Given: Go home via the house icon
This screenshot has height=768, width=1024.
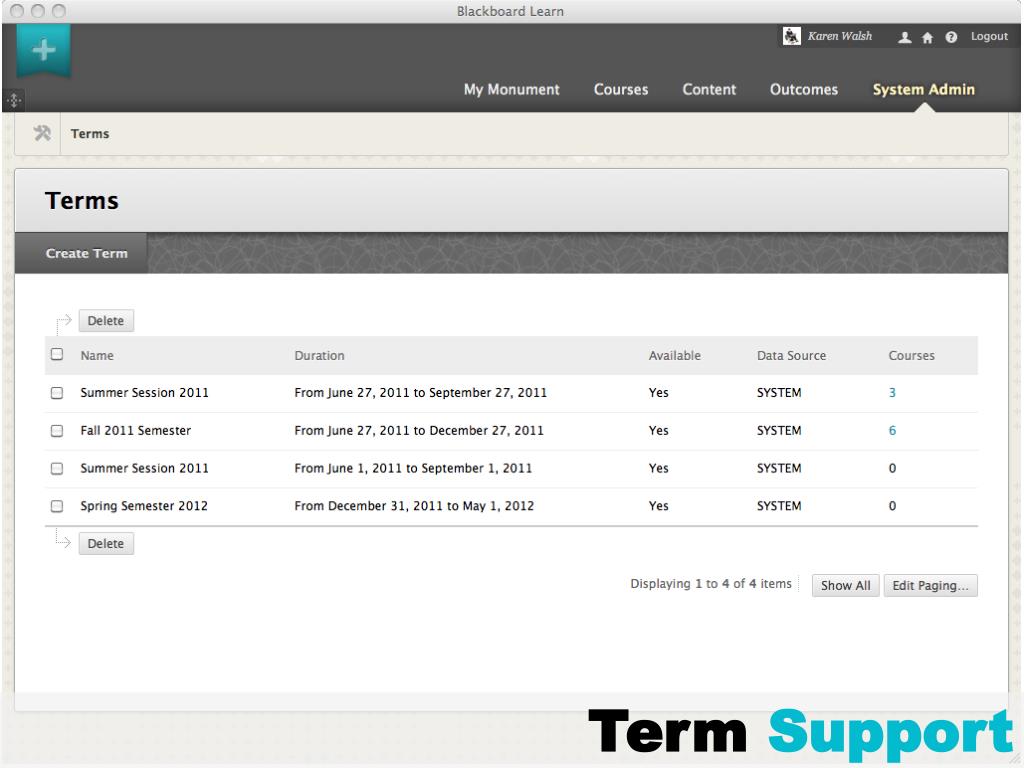Looking at the screenshot, I should [927, 37].
